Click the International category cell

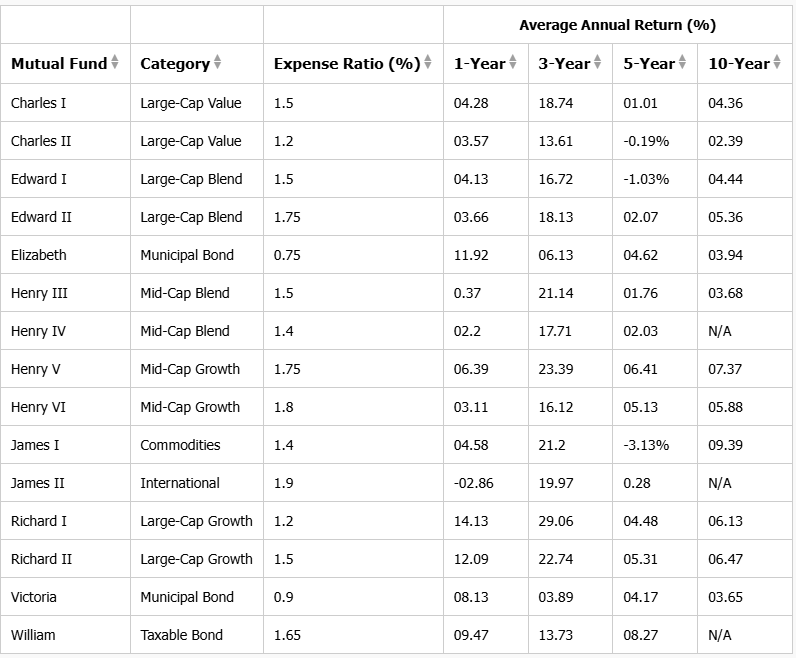(x=180, y=483)
